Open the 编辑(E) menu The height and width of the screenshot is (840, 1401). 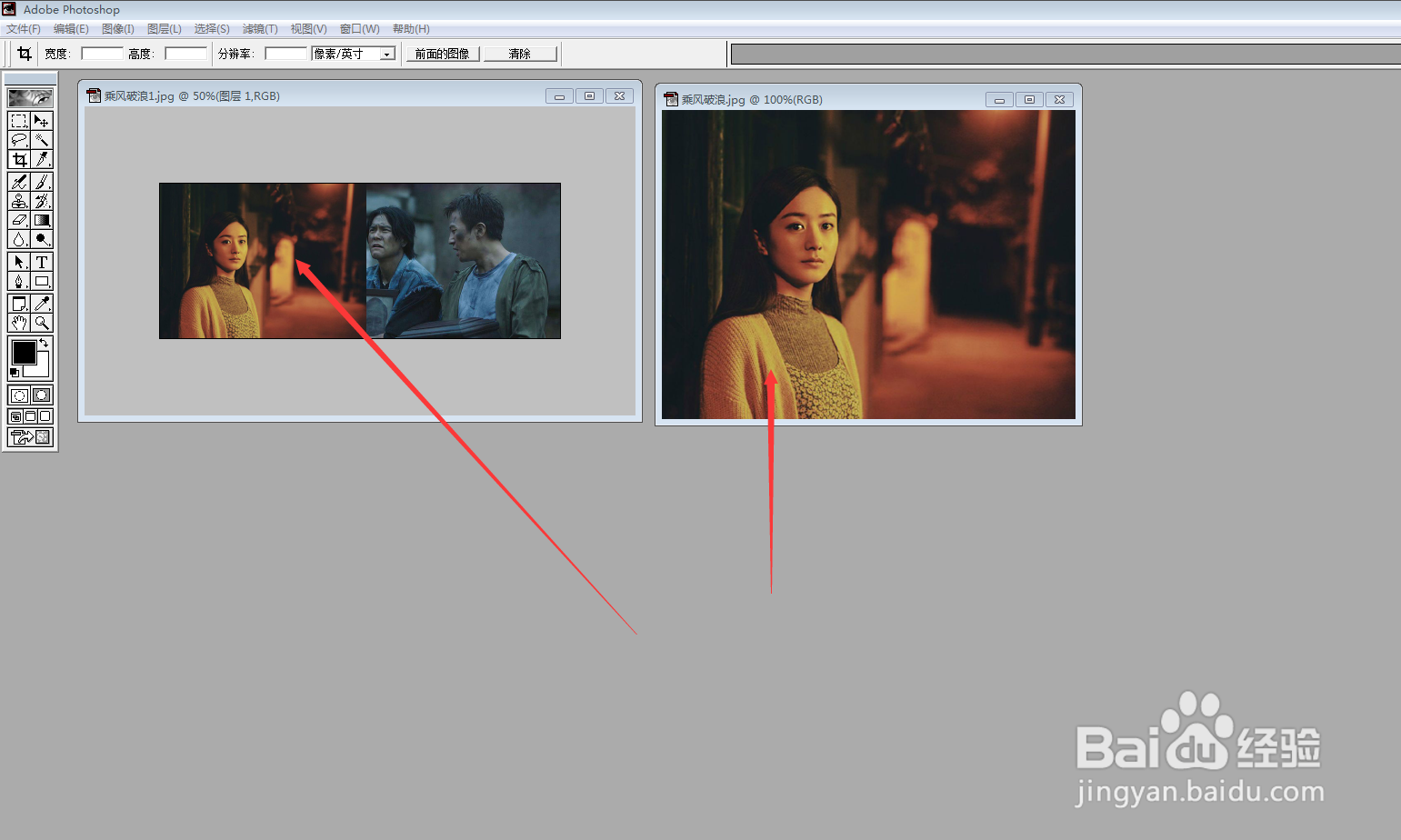tap(71, 29)
